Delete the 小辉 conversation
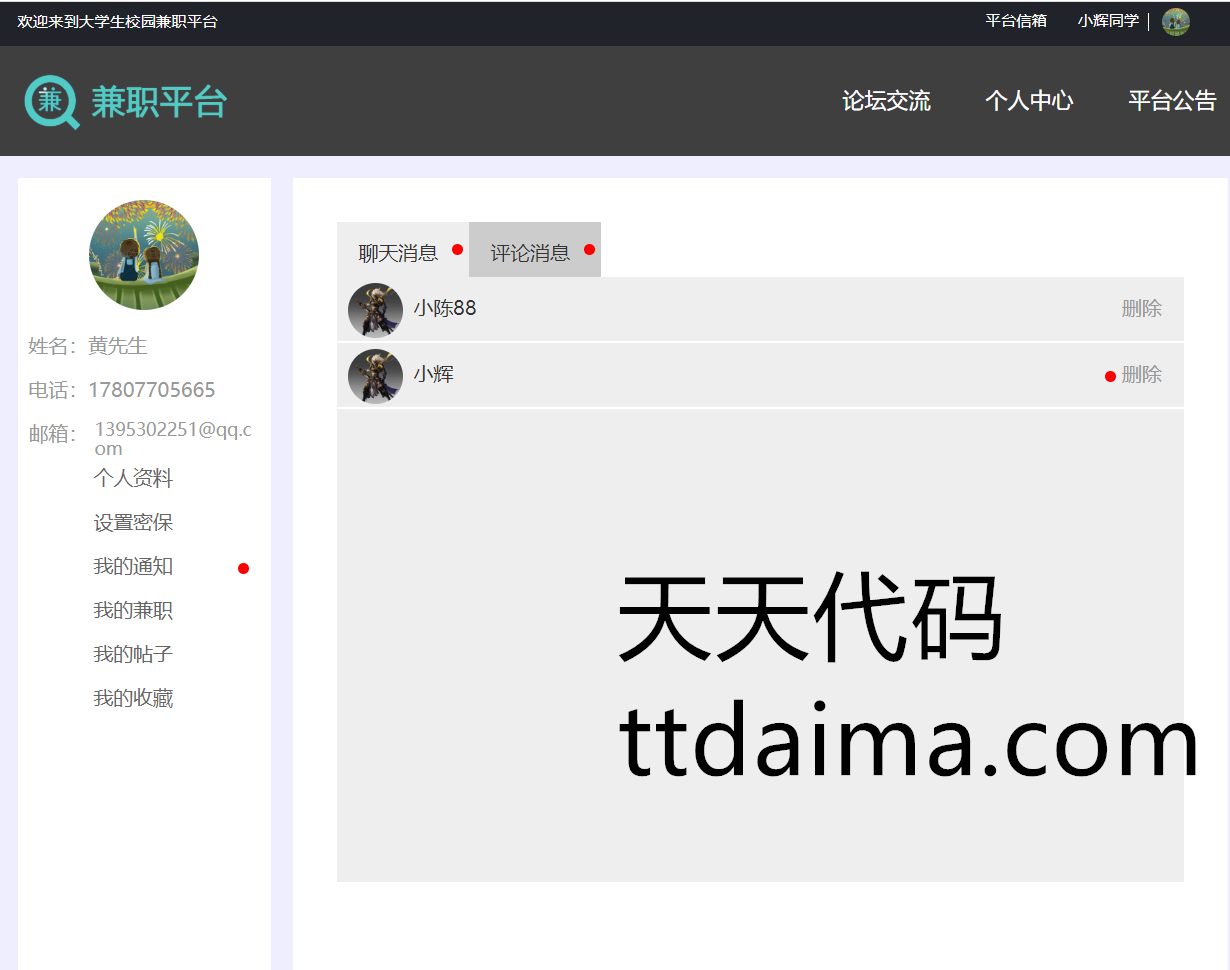The image size is (1230, 970). (x=1141, y=375)
